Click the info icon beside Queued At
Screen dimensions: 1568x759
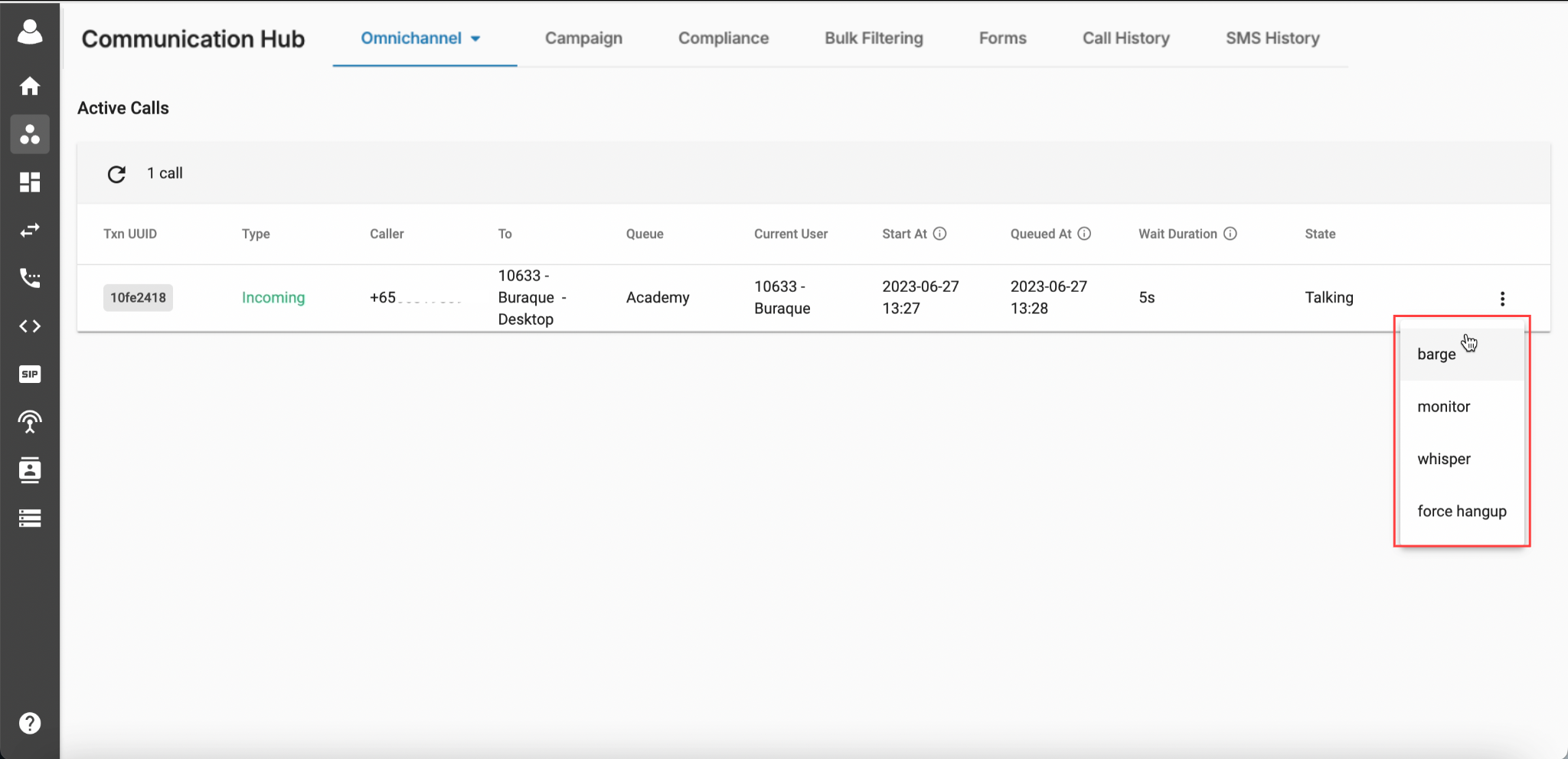pyautogui.click(x=1084, y=234)
